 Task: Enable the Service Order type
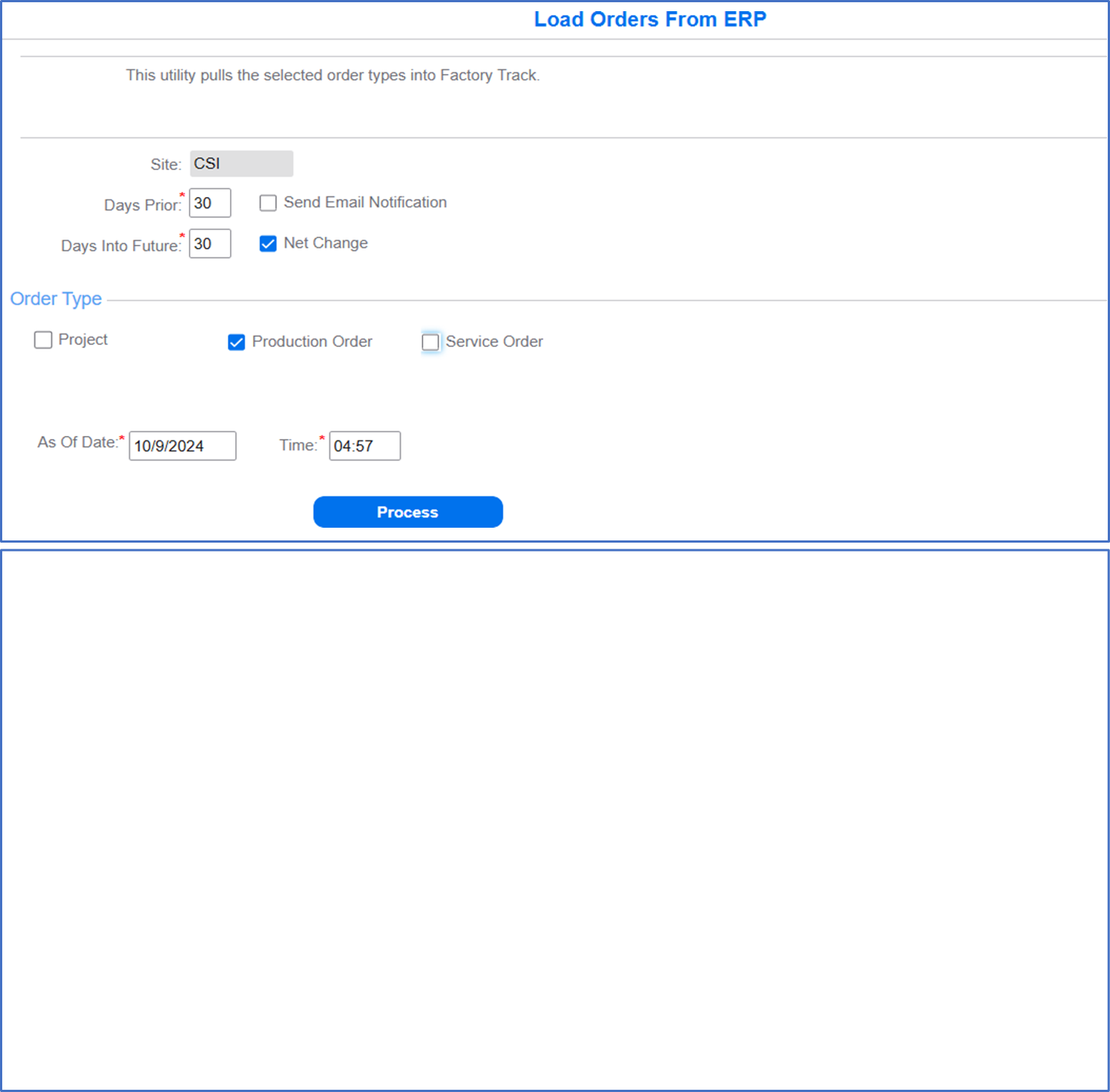(431, 342)
